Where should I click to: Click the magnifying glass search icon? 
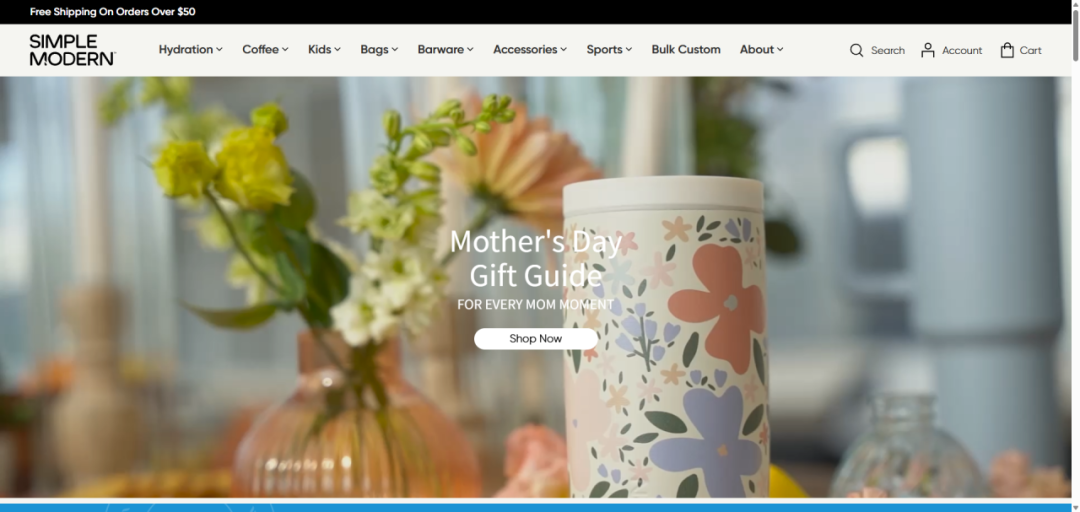(x=856, y=50)
